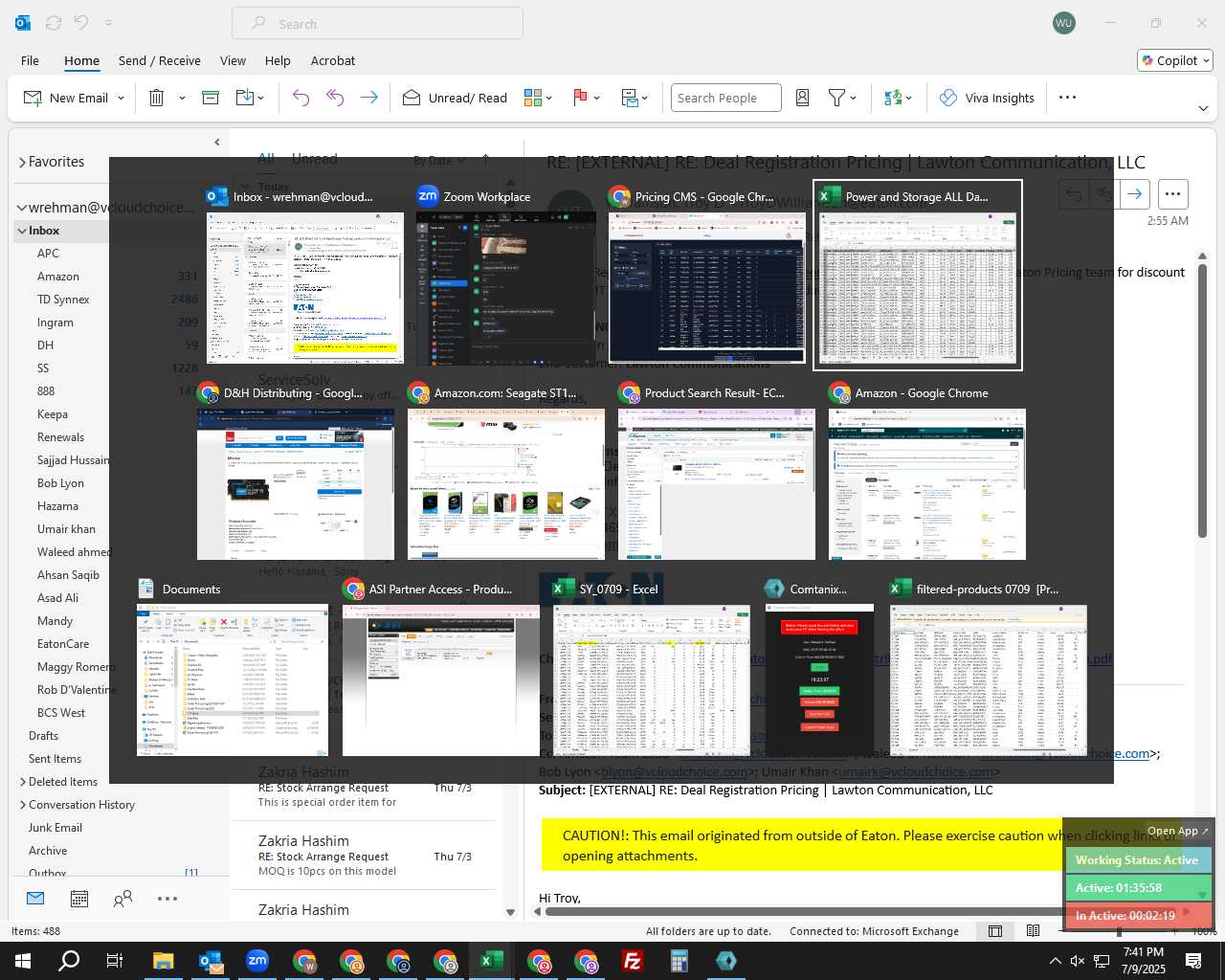Open the Calculator icon in the taskbar
The width and height of the screenshot is (1225, 980).
click(x=679, y=961)
